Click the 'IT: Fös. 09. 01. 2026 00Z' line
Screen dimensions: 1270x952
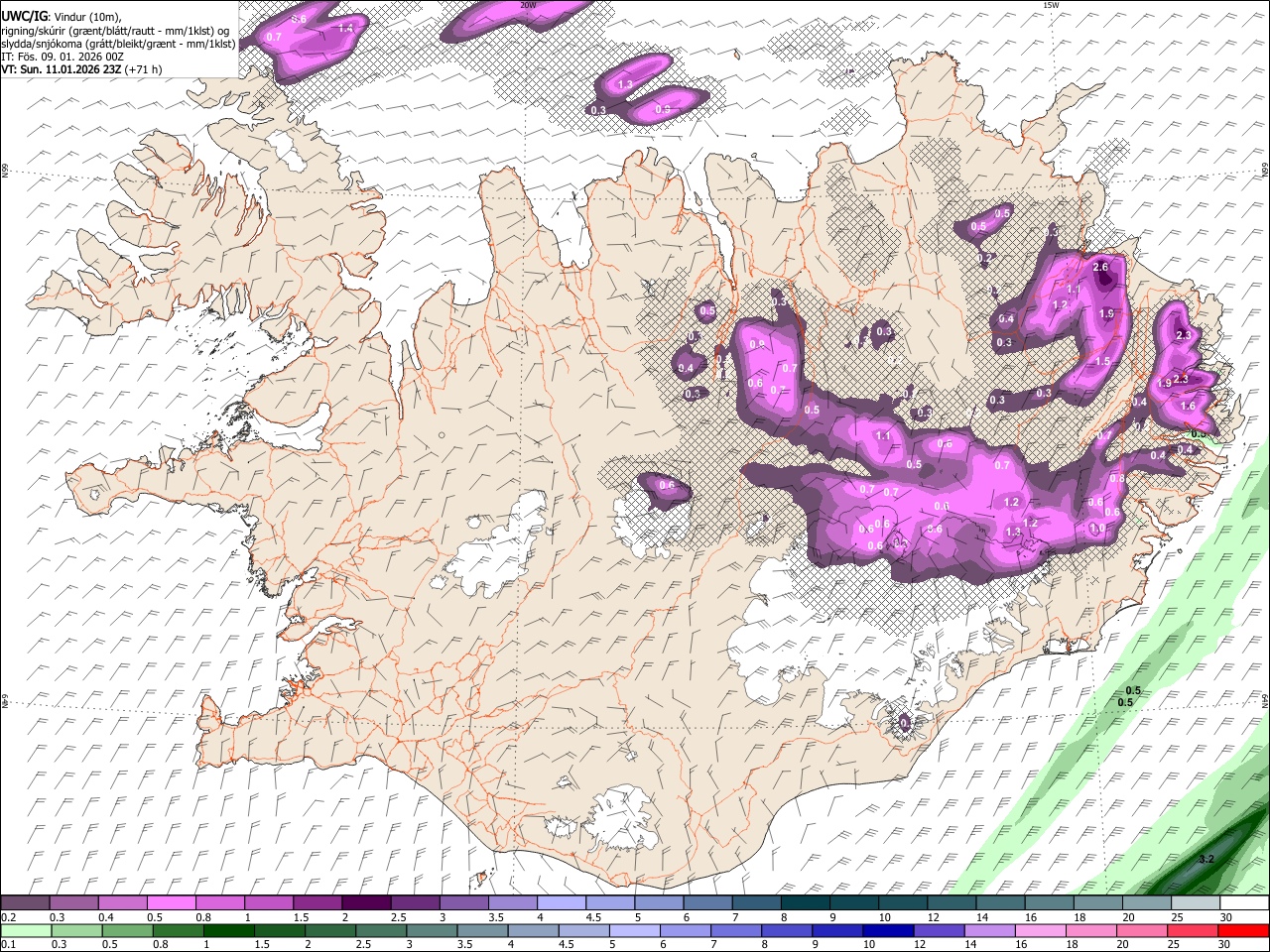[x=63, y=57]
